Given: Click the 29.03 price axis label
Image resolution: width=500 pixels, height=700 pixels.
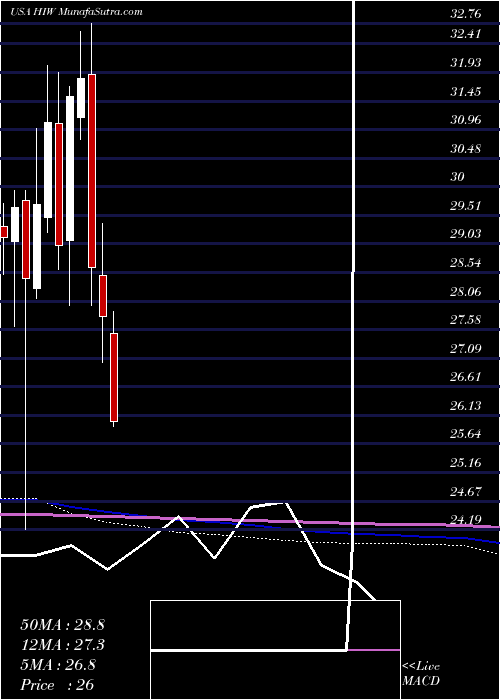Looking at the screenshot, I should coord(466,234).
